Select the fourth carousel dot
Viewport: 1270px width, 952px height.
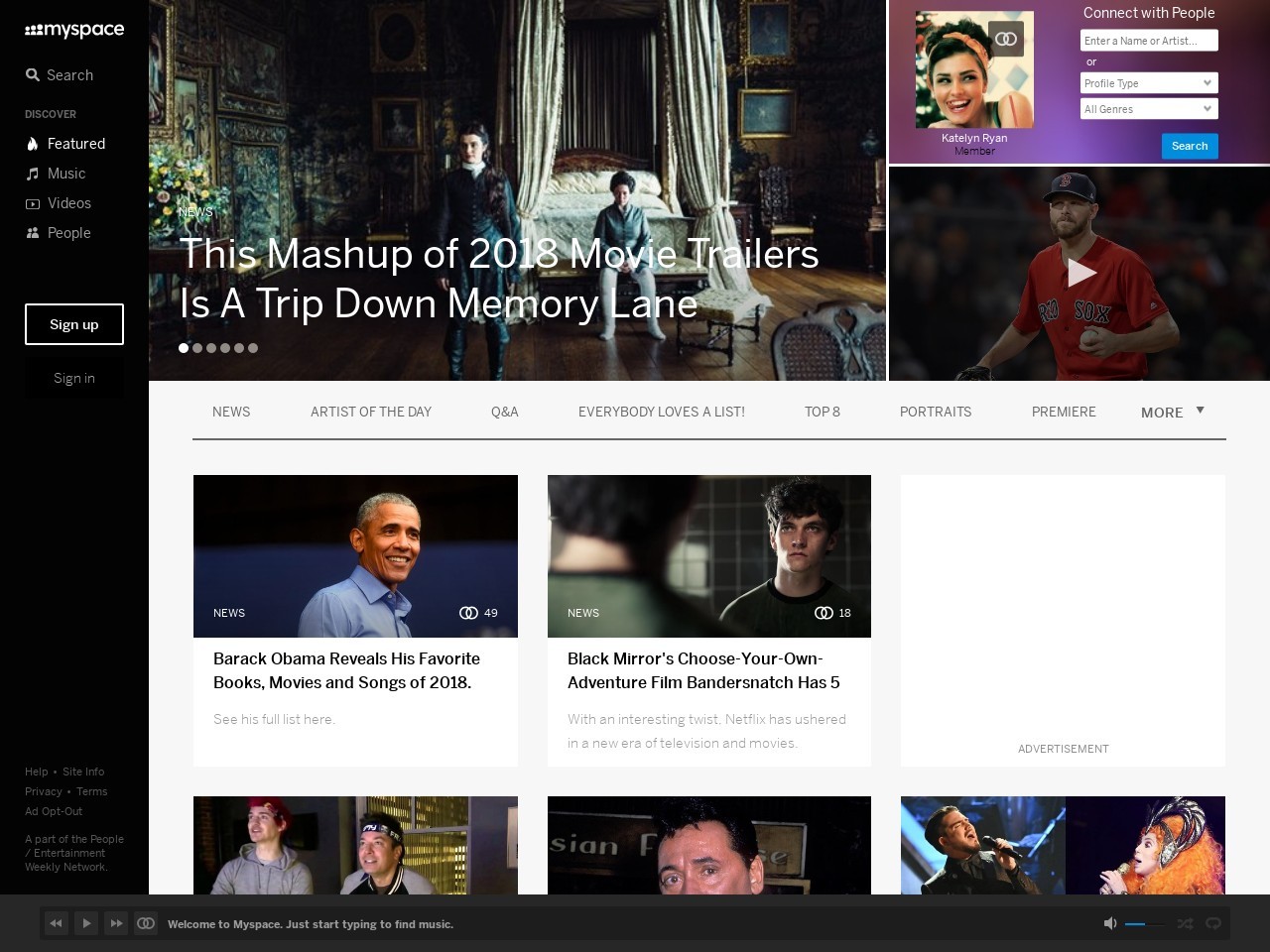click(x=225, y=348)
